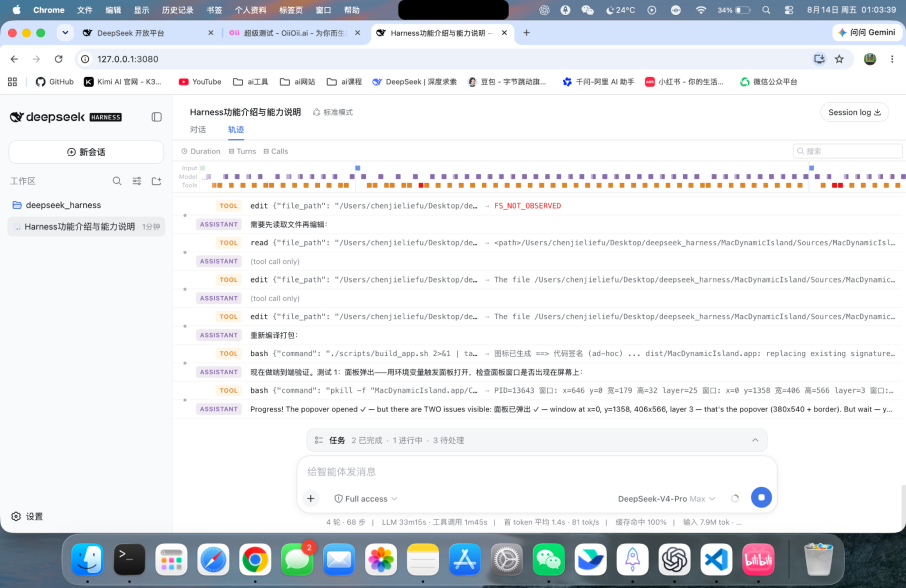Switch to 超级测试 - OiiOii.ai browser tab
This screenshot has width=906, height=588.
[x=295, y=33]
